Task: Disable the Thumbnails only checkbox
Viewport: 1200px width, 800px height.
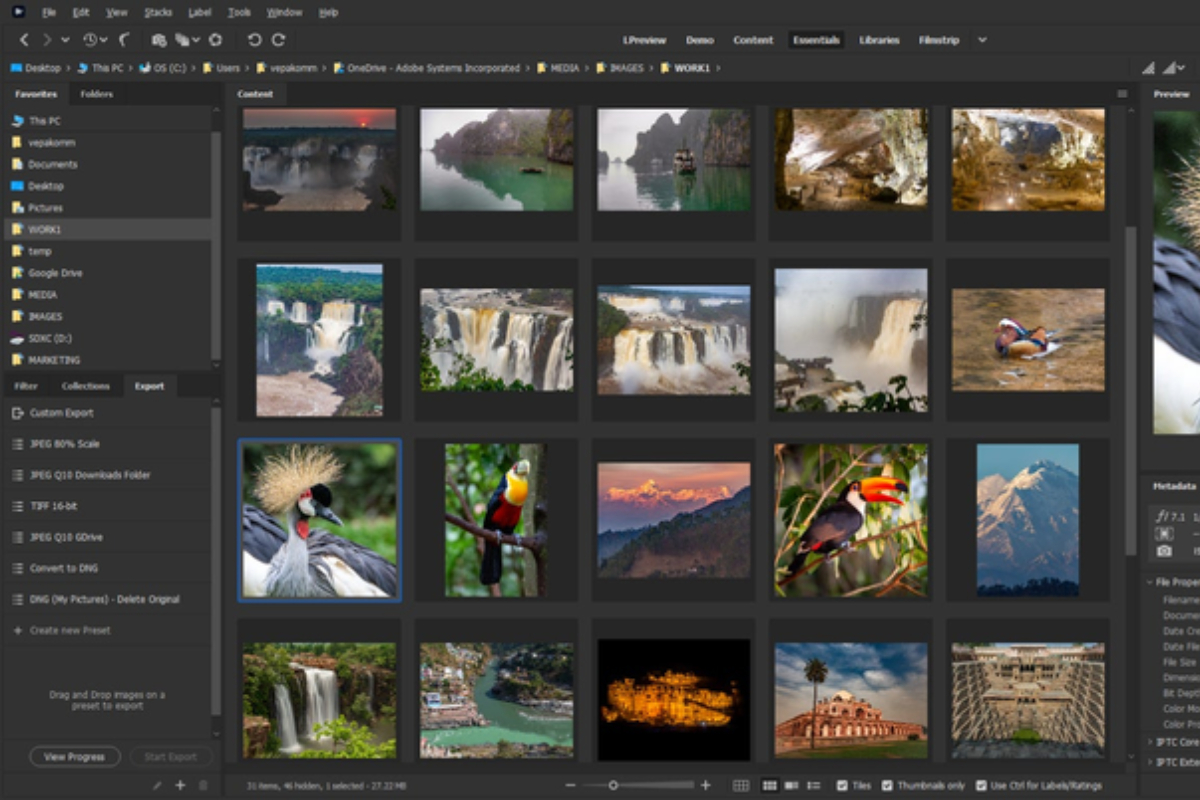Action: pyautogui.click(x=886, y=785)
